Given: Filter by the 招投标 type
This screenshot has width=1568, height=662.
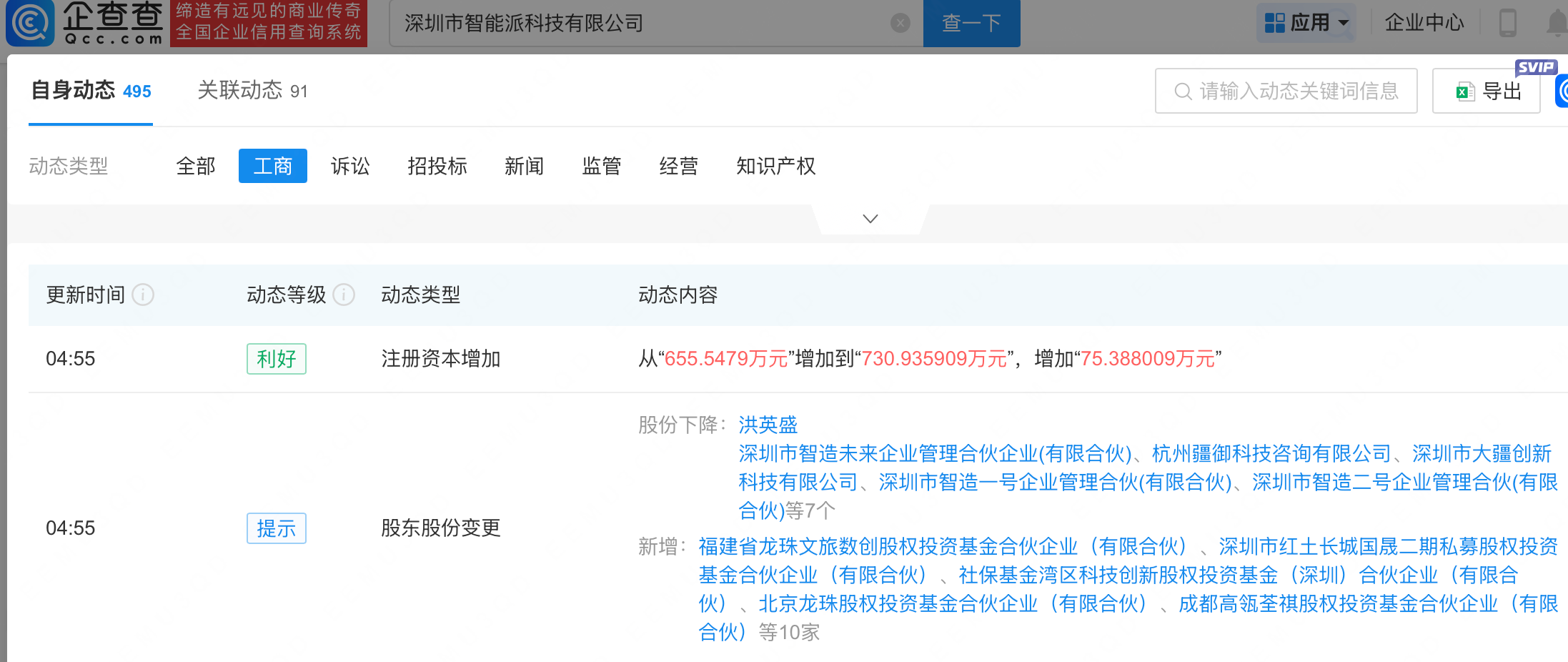Looking at the screenshot, I should 437,166.
